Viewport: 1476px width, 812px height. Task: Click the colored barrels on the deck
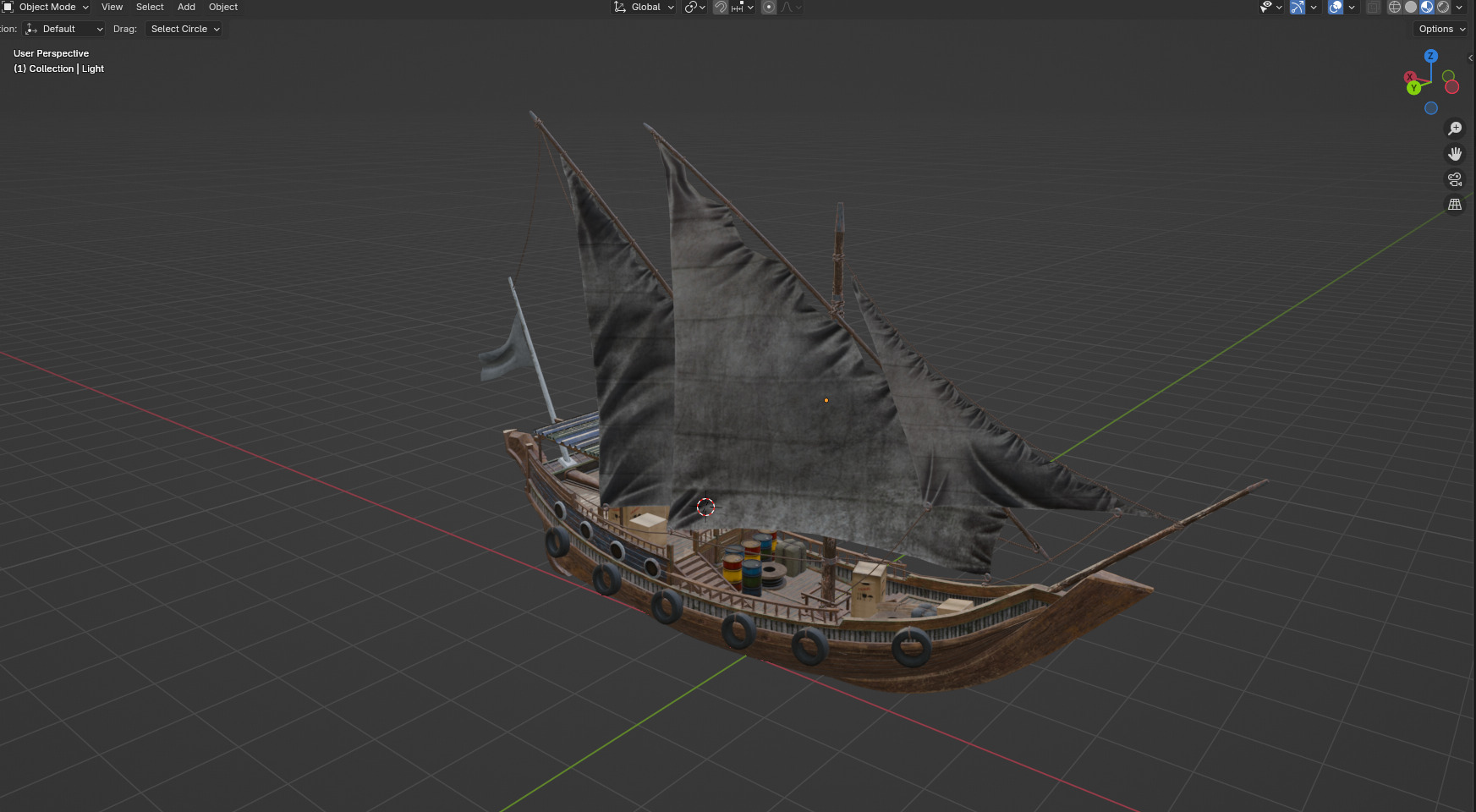point(749,562)
